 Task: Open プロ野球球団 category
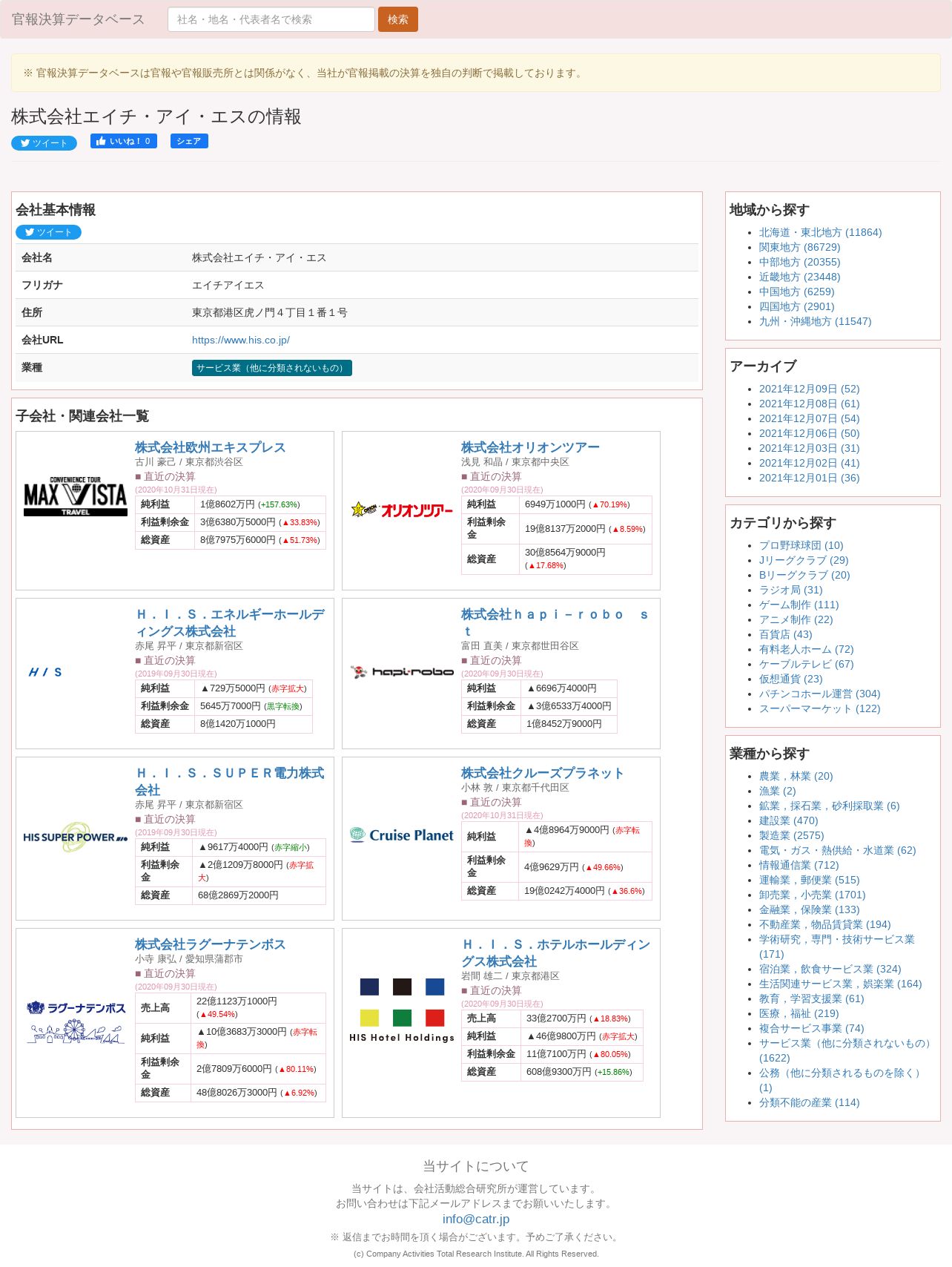[x=801, y=545]
